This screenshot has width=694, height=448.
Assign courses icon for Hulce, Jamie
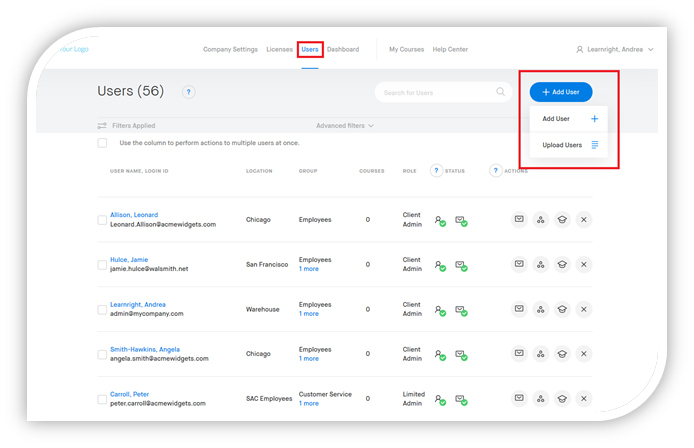[x=562, y=264]
